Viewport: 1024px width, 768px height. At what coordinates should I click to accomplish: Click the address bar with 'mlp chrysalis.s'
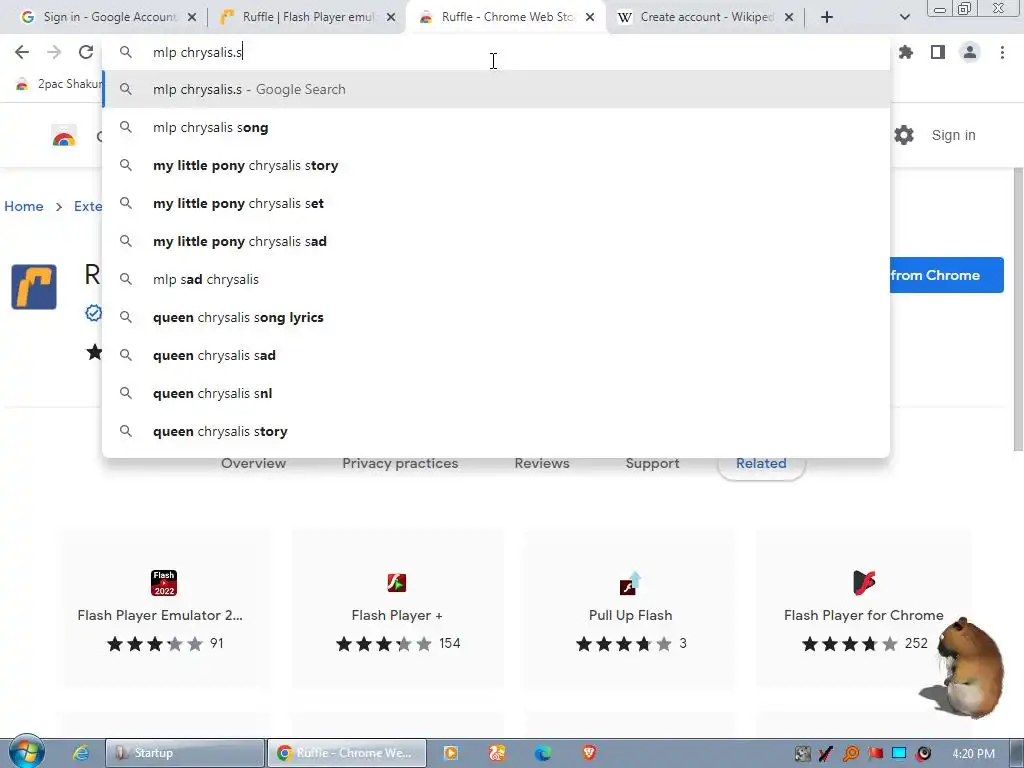(x=496, y=52)
